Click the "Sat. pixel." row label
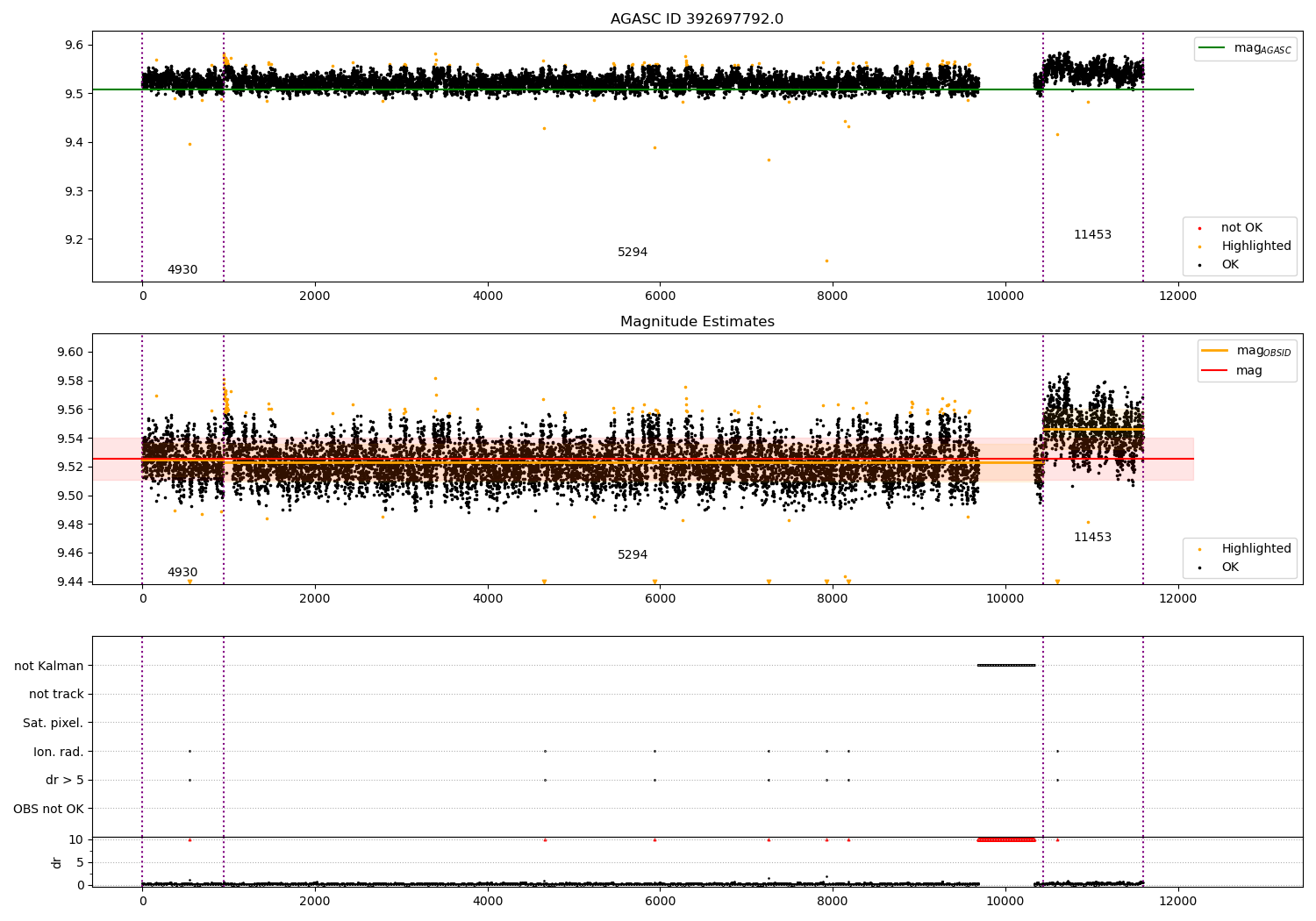Screen dimensions: 1316x921 click(x=54, y=723)
